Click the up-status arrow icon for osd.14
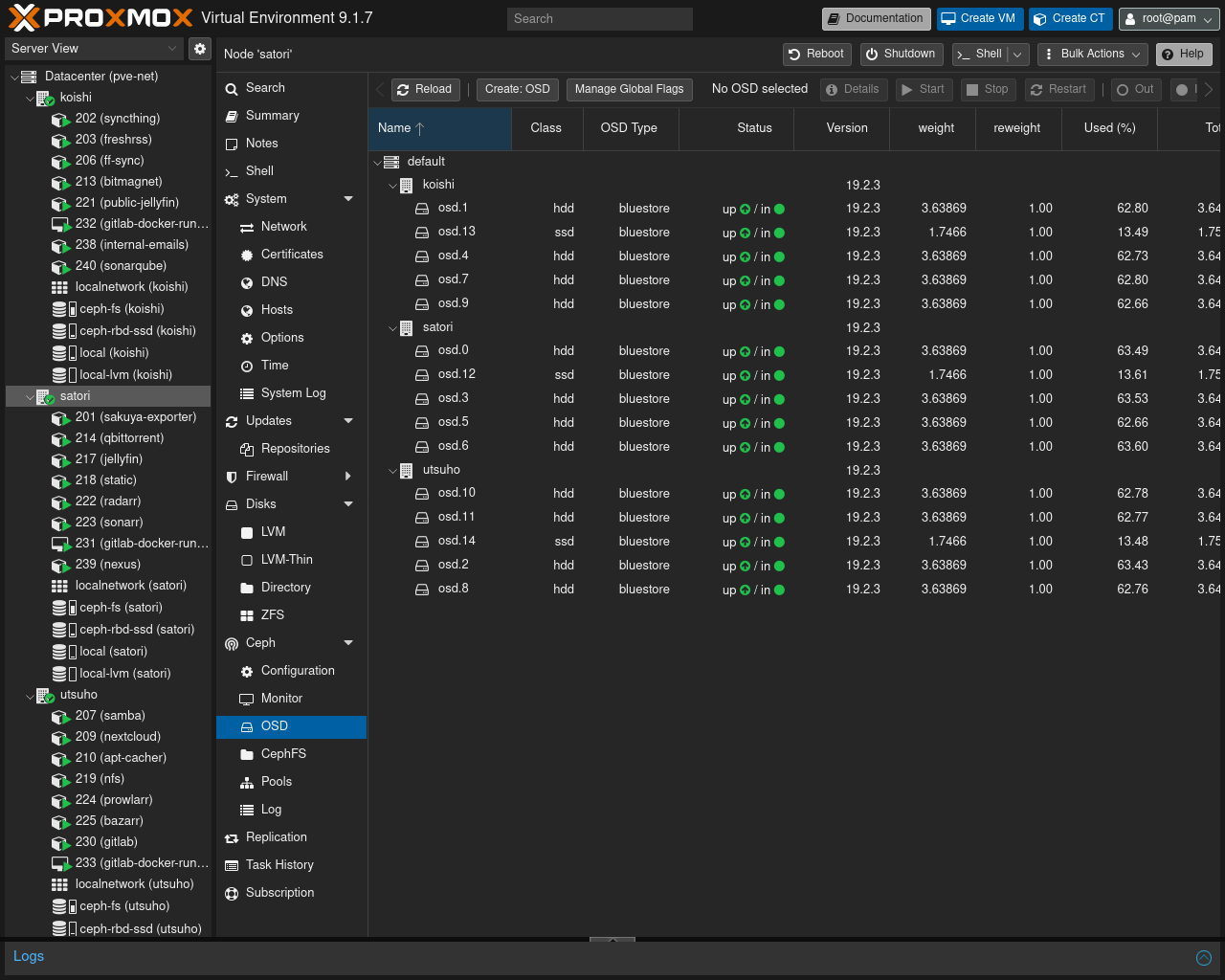The width and height of the screenshot is (1225, 980). pyautogui.click(x=745, y=542)
